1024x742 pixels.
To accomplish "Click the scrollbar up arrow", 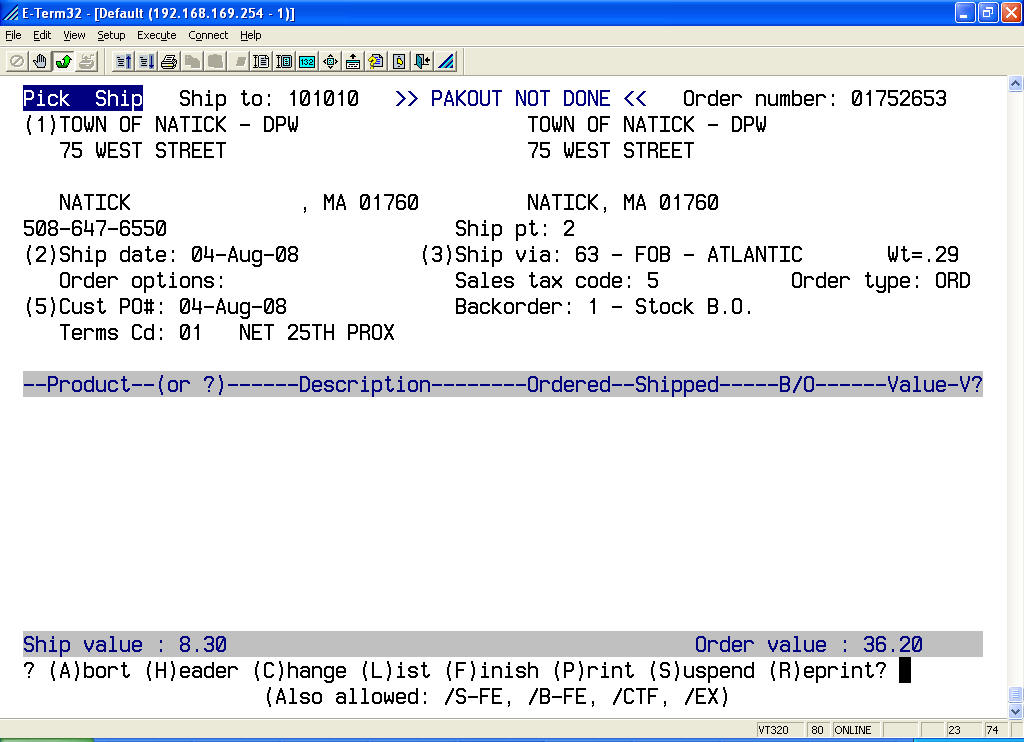I will (1016, 84).
